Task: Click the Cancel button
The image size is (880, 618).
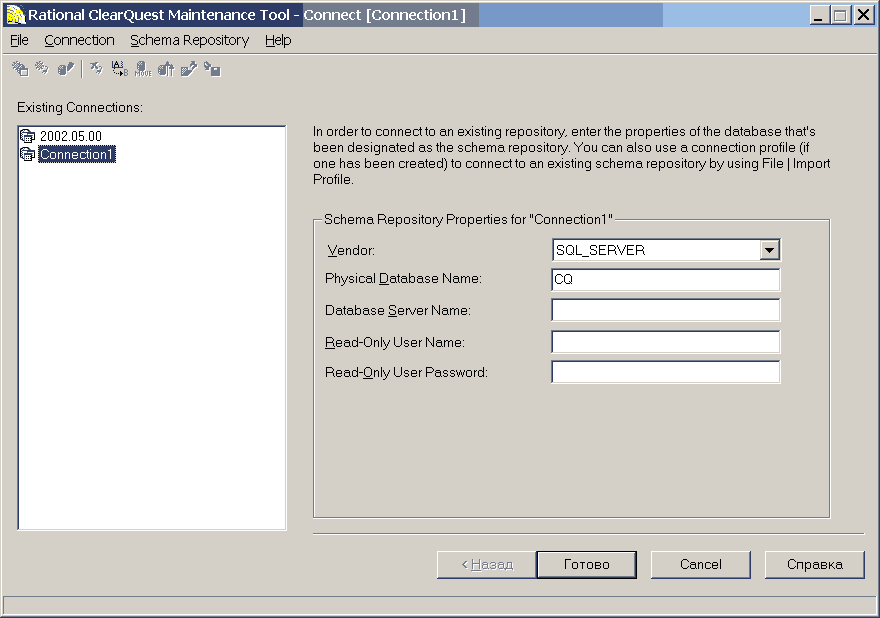Action: (x=700, y=564)
